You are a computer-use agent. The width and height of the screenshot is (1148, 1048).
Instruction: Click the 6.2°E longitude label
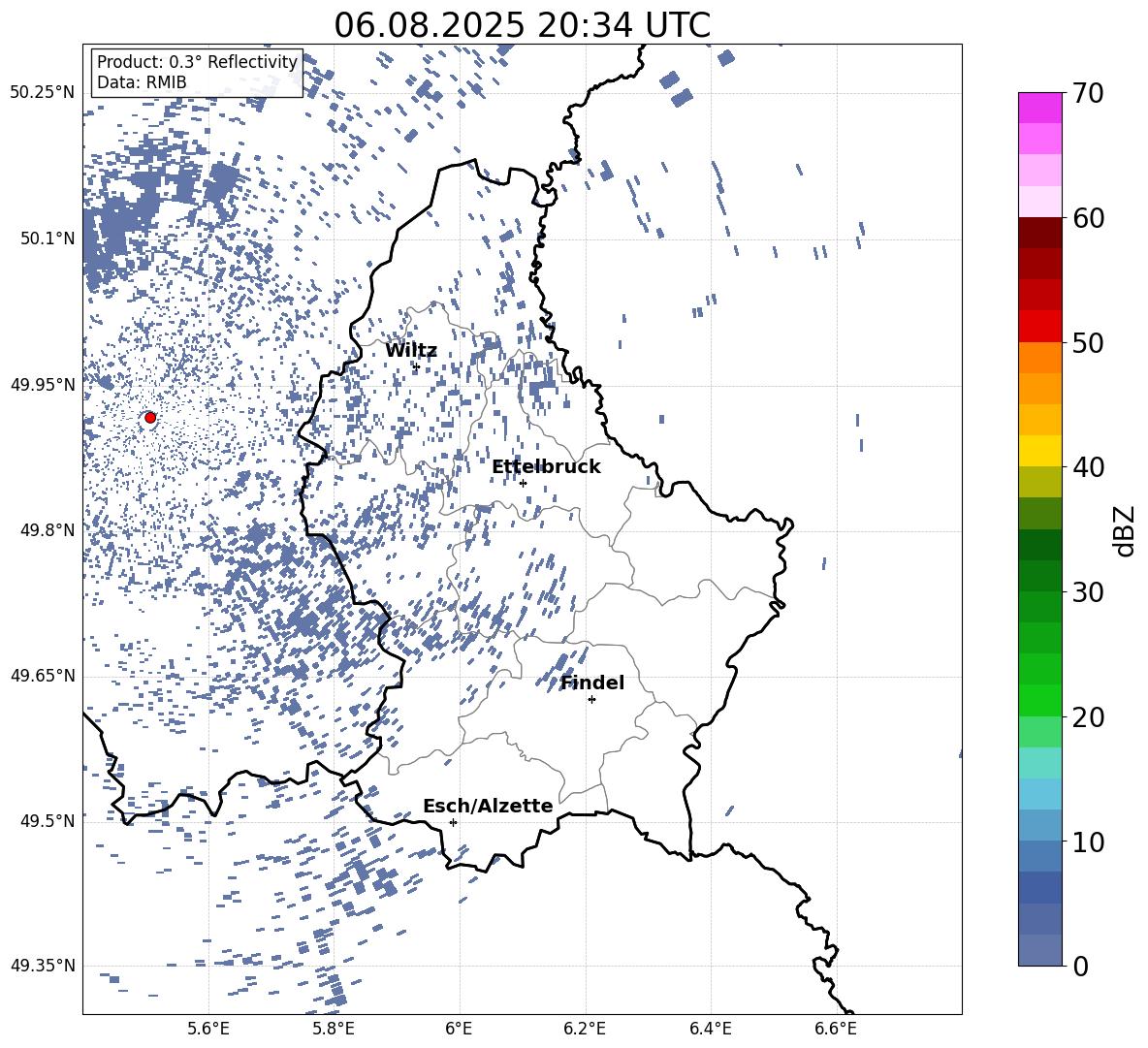[x=585, y=1029]
